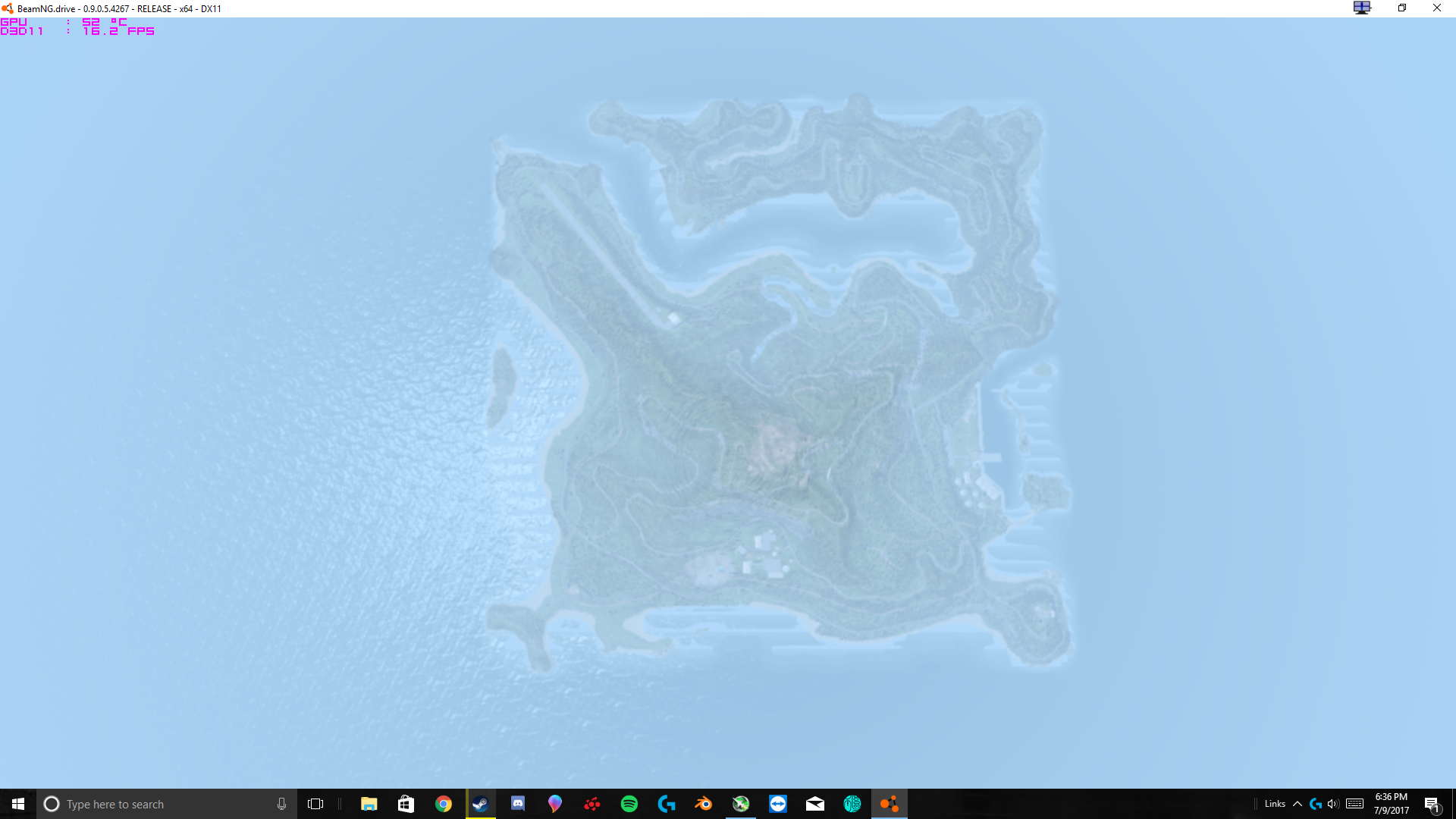Click the monitor icon in title bar
The height and width of the screenshot is (819, 1456).
(1362, 8)
